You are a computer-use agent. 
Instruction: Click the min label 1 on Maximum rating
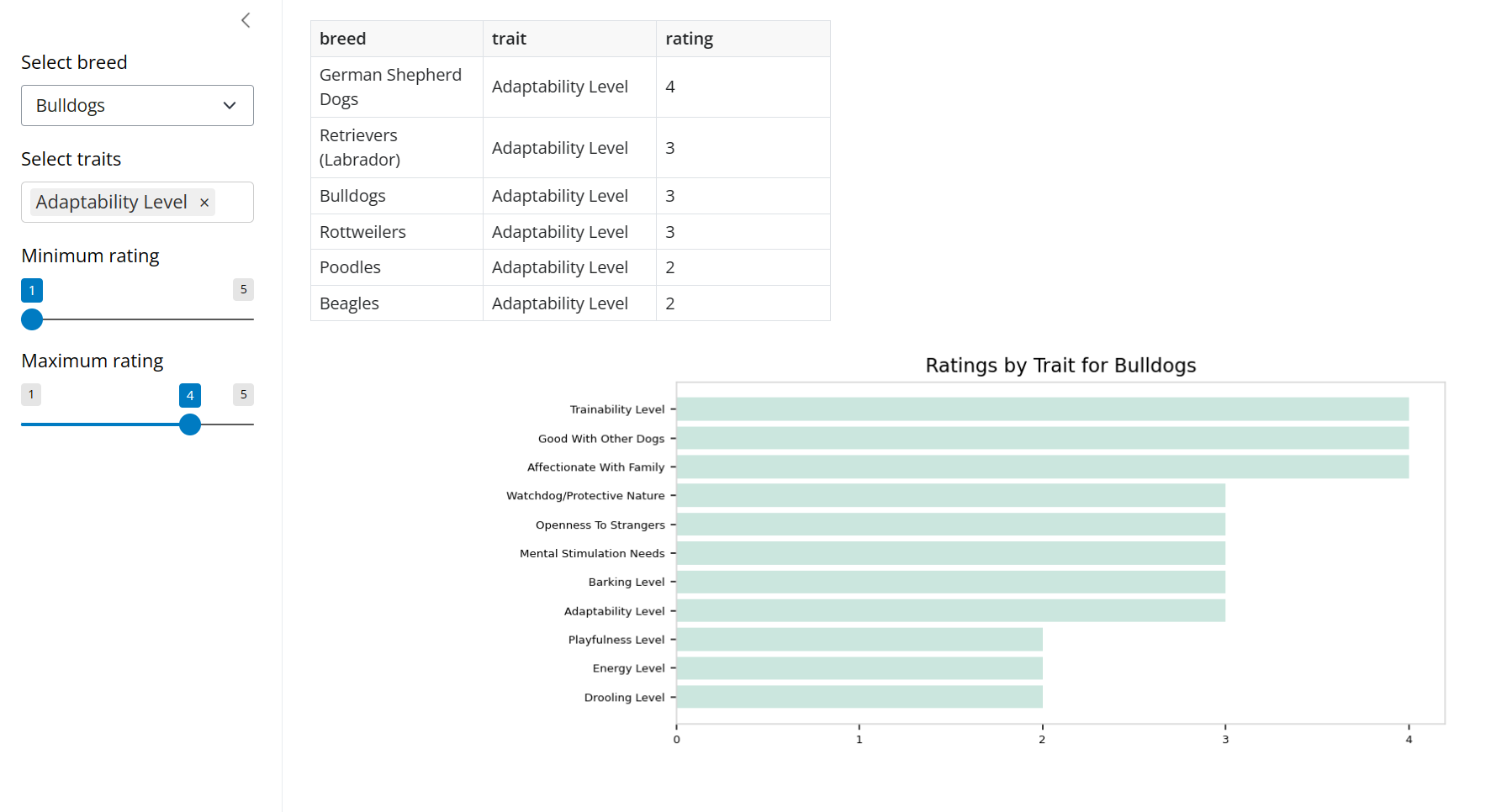point(31,395)
